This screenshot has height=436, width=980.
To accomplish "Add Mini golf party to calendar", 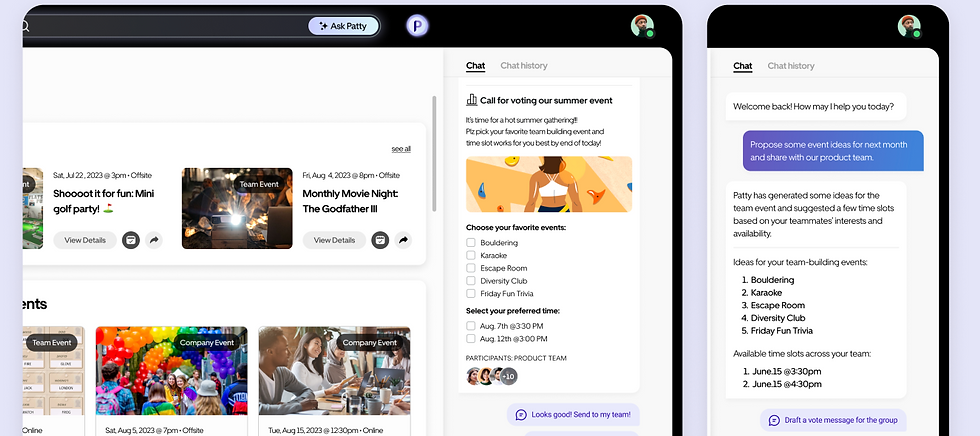I will [131, 240].
